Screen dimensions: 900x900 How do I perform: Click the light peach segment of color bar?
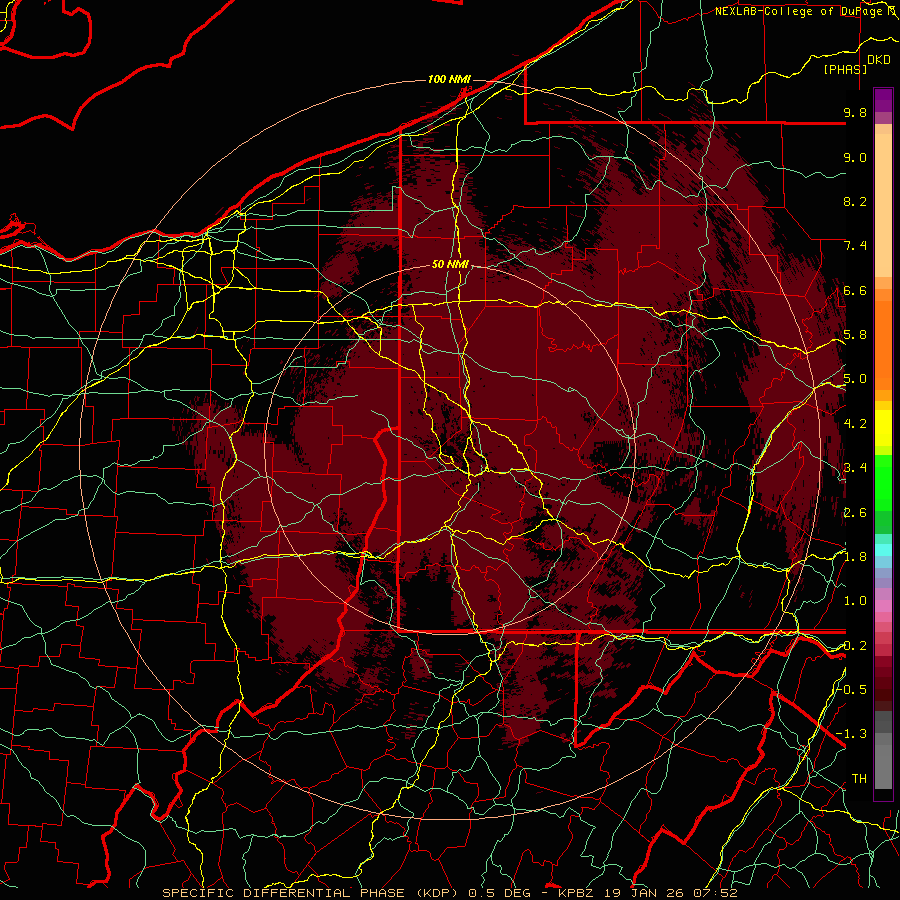883,205
